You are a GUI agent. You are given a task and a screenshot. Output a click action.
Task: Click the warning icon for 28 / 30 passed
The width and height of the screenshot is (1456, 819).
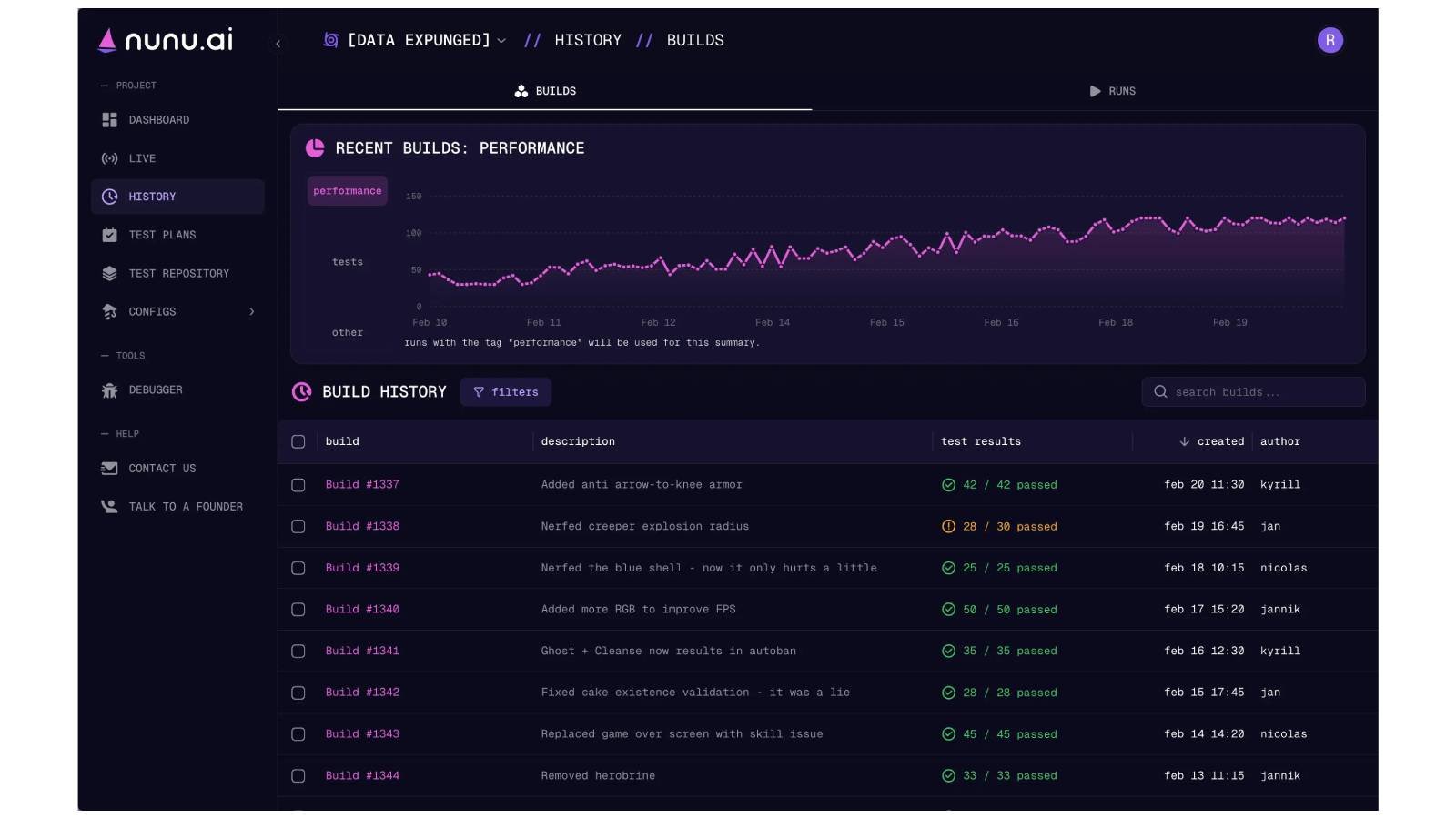coord(948,526)
